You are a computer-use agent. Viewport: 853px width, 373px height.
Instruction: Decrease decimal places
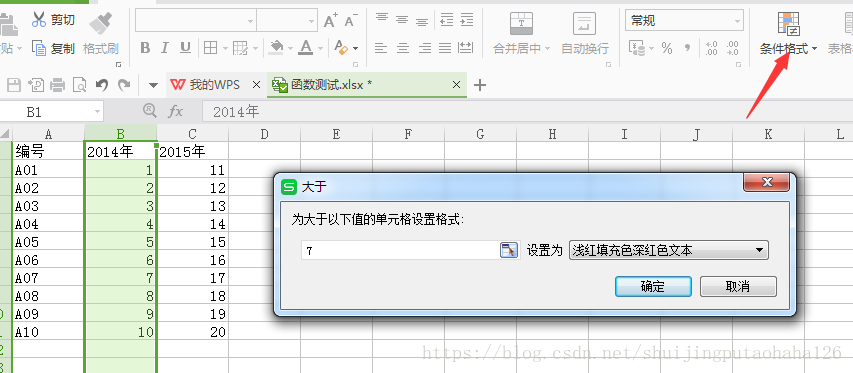[732, 48]
